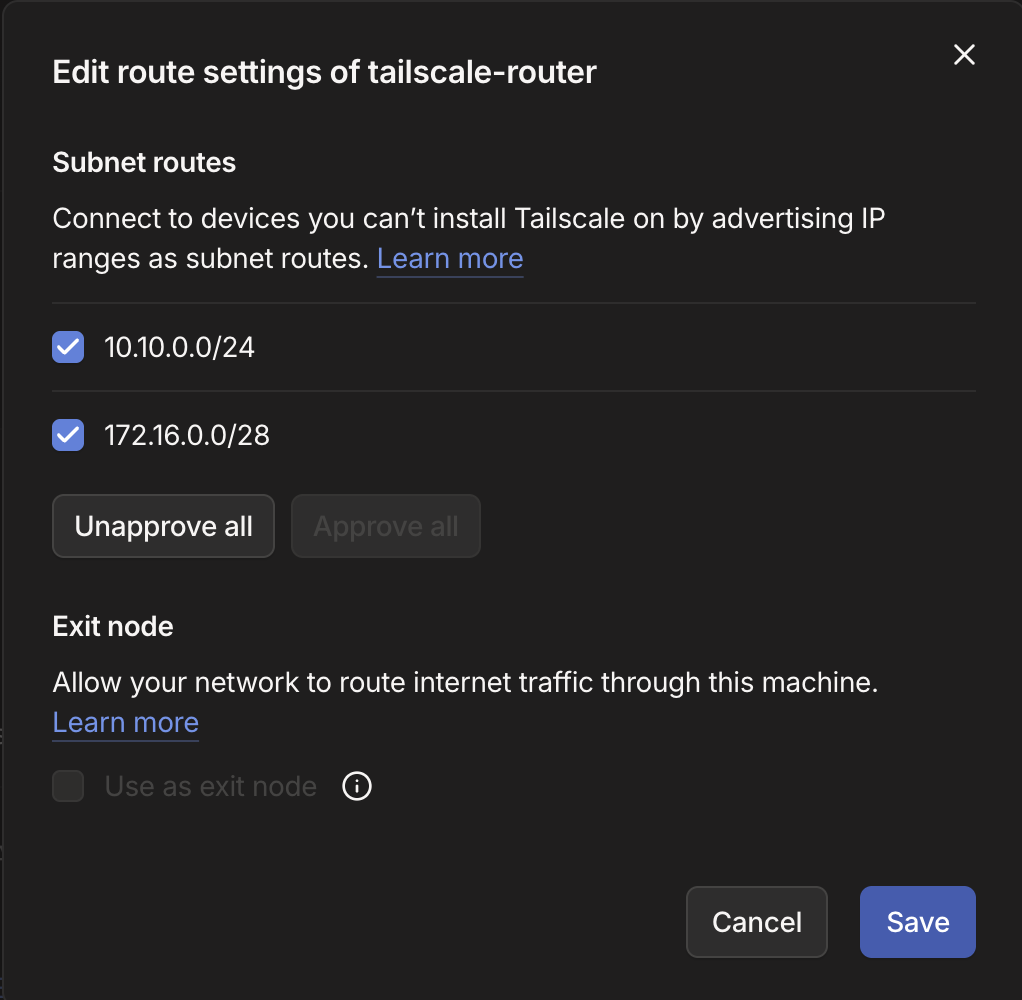Follow the Learn more link under Exit node
The height and width of the screenshot is (1000, 1022).
point(126,723)
